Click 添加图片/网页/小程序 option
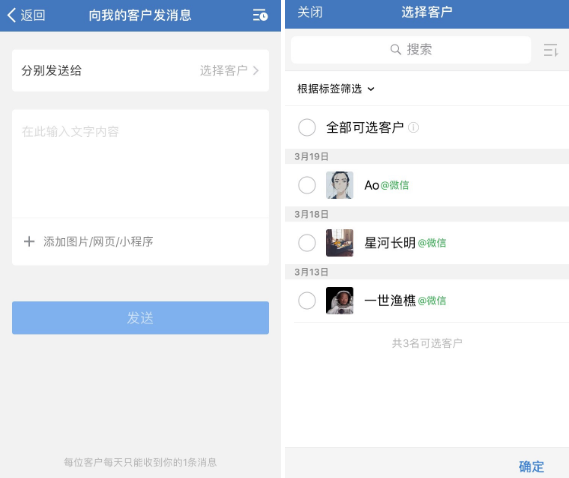 98,241
